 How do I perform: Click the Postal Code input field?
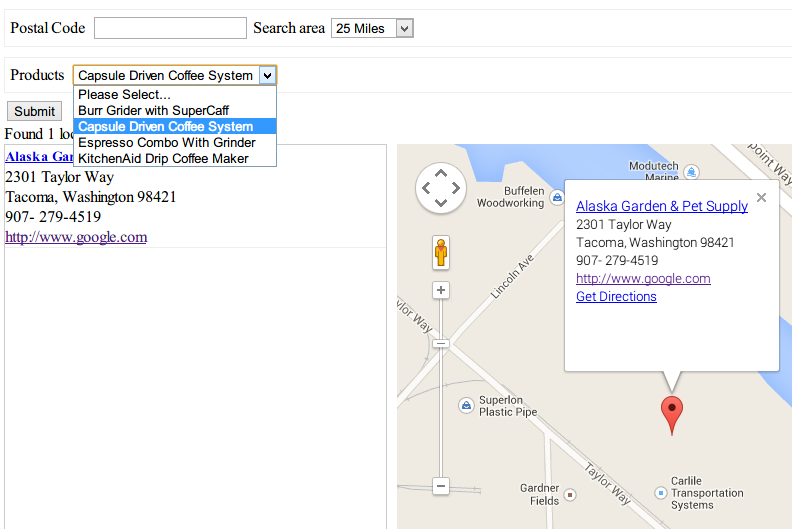[170, 28]
